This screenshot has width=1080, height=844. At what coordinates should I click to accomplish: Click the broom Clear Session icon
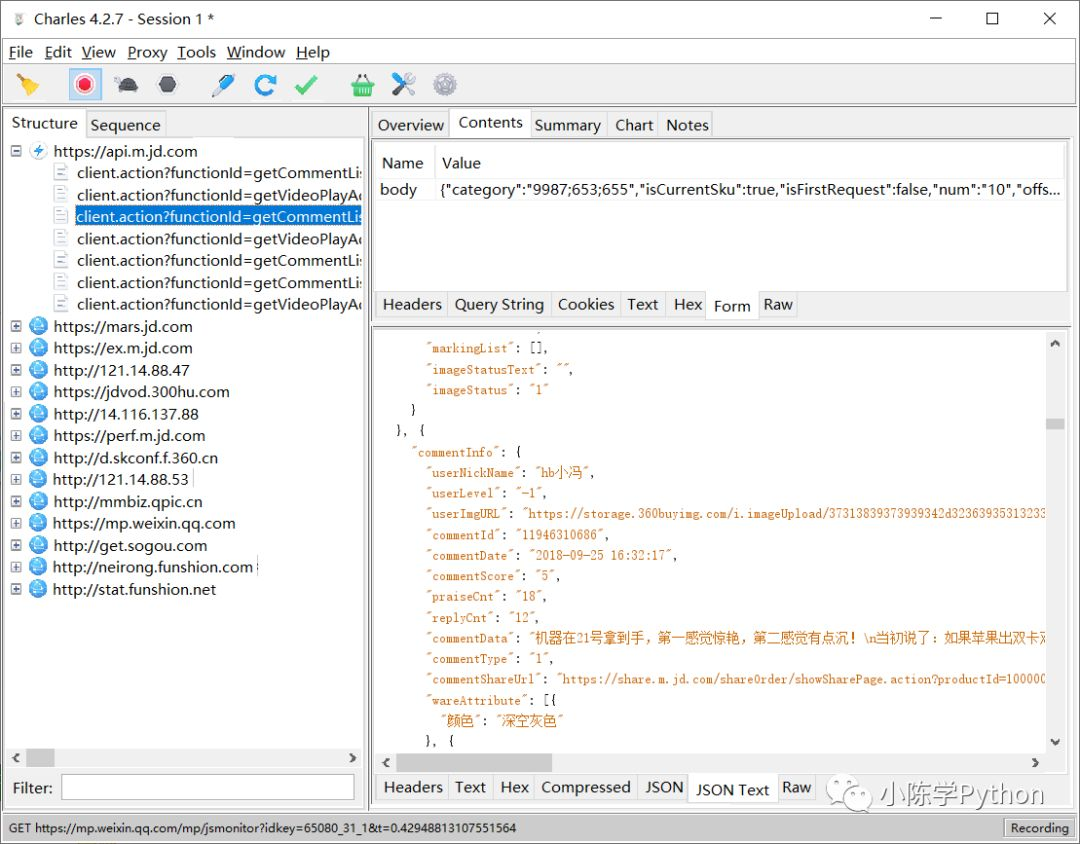[x=29, y=85]
